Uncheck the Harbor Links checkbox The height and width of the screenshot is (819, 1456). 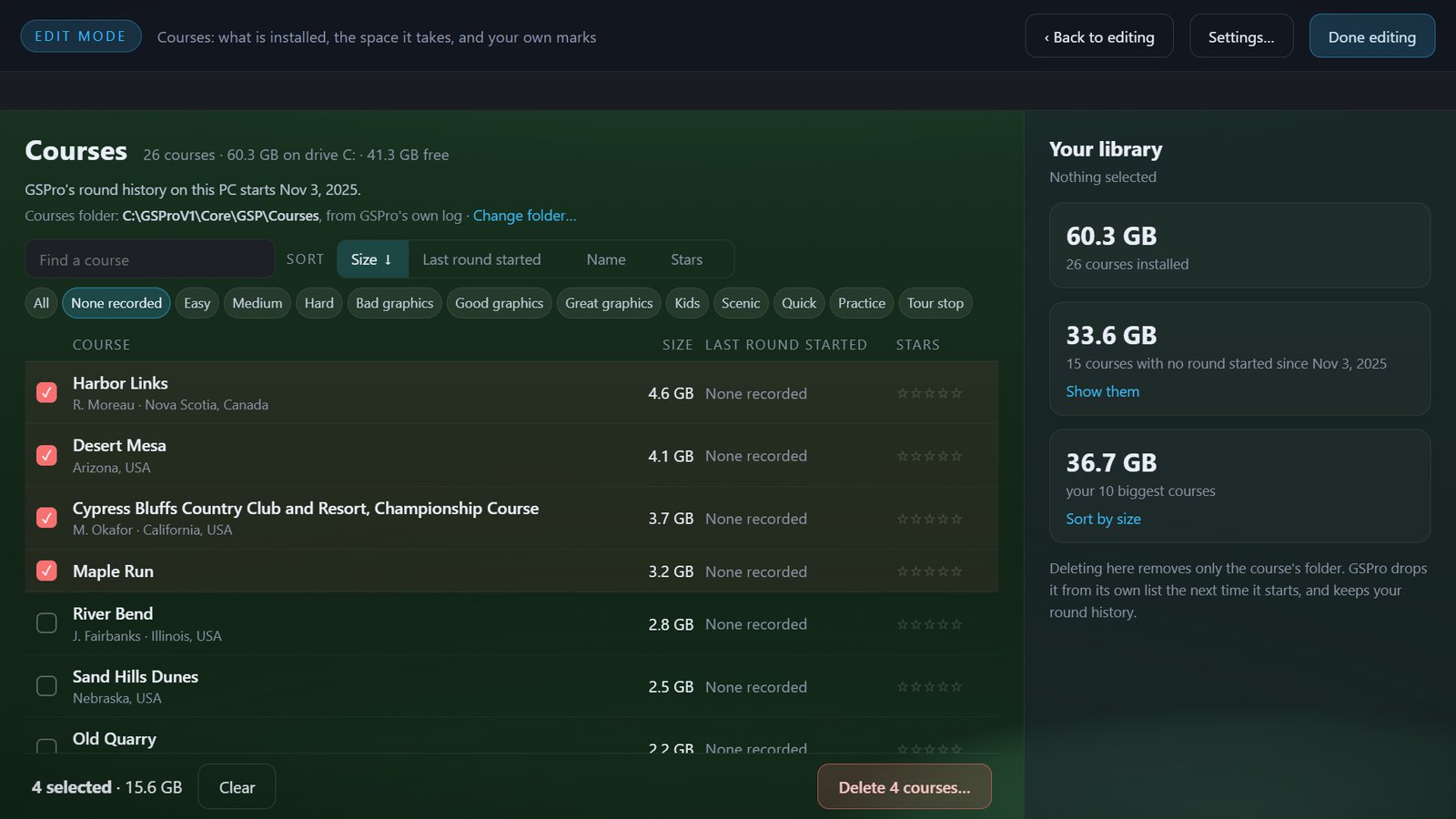coord(46,392)
